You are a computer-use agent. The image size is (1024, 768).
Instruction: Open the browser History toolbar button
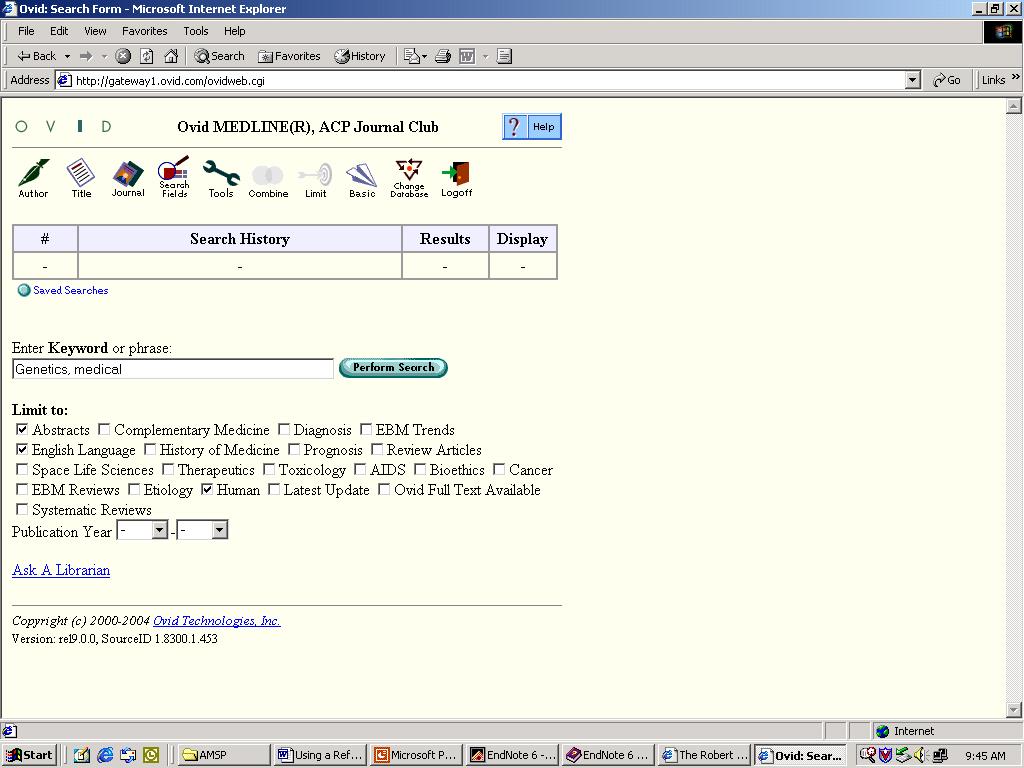coord(360,56)
